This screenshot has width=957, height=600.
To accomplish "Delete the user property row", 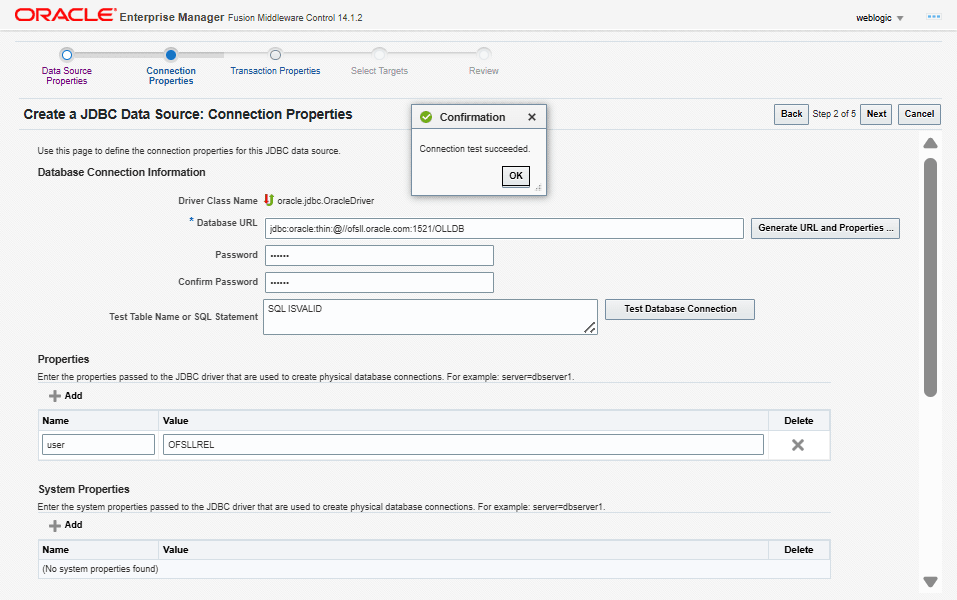I will pyautogui.click(x=798, y=445).
